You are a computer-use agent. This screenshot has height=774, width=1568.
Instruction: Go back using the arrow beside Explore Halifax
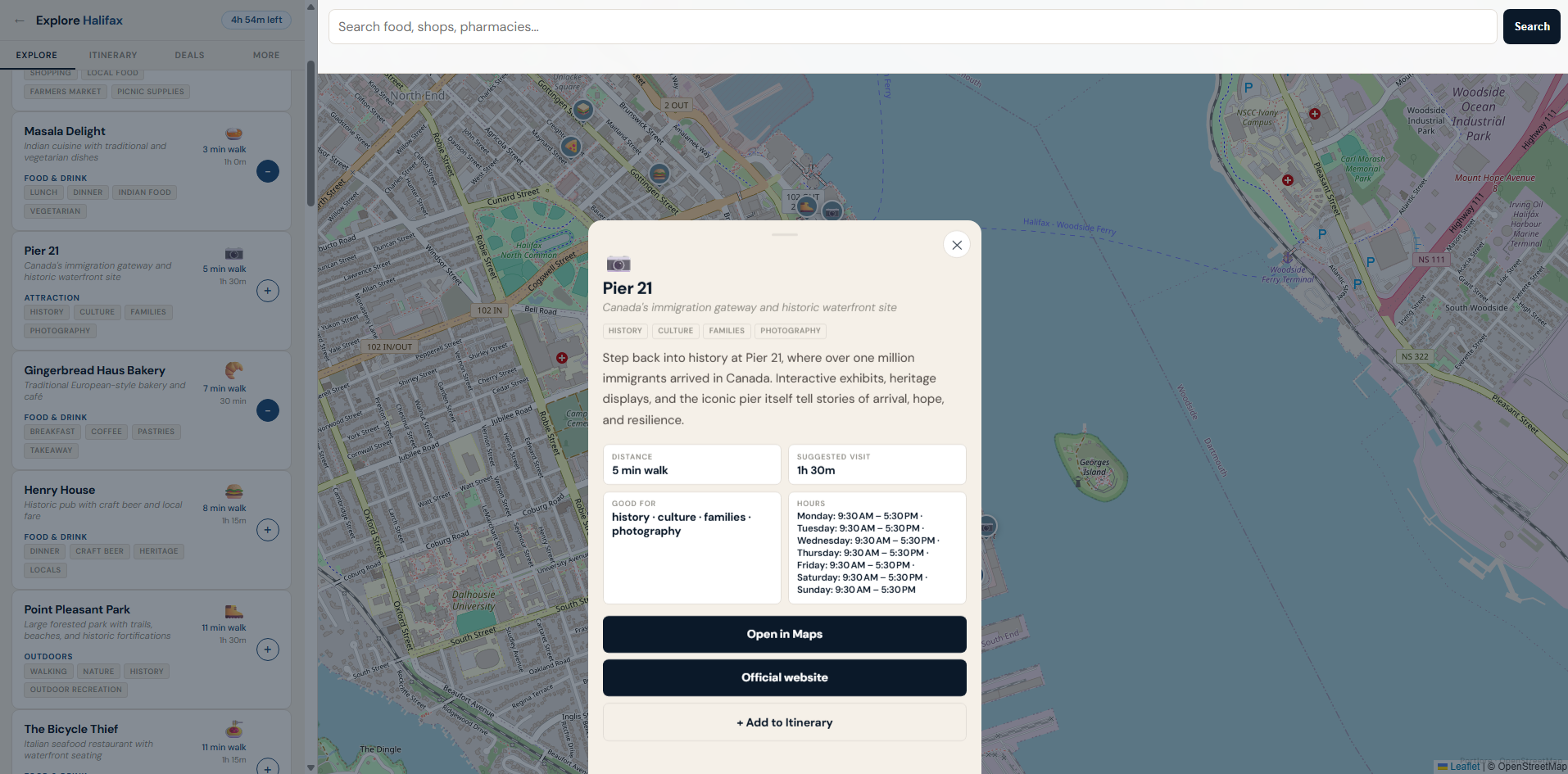coord(20,20)
